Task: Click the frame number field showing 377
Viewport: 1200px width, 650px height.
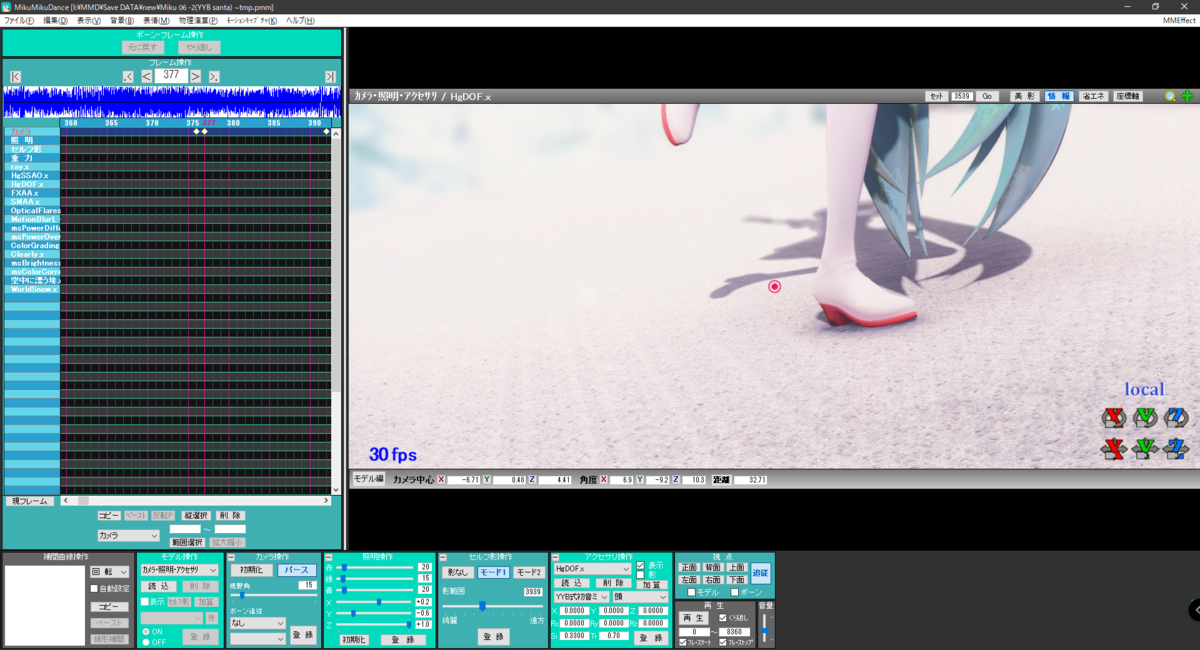Action: click(x=171, y=75)
